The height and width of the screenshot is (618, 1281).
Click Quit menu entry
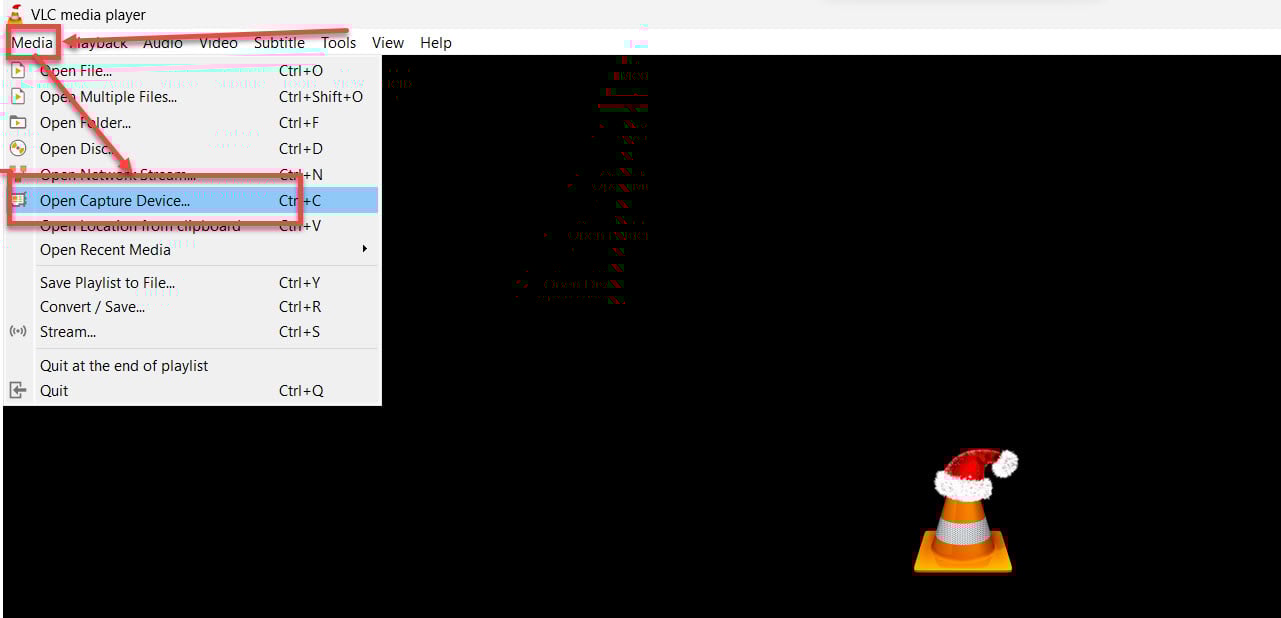[x=192, y=391]
